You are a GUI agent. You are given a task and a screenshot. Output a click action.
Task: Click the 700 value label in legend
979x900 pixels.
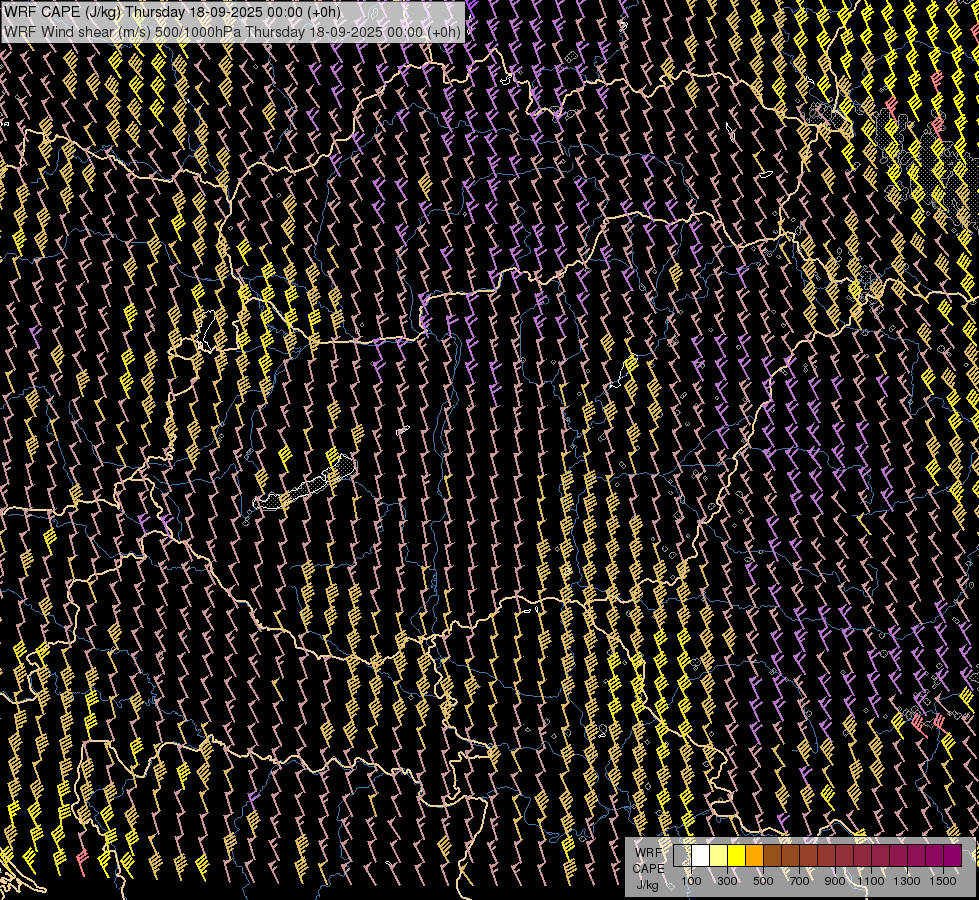(799, 881)
